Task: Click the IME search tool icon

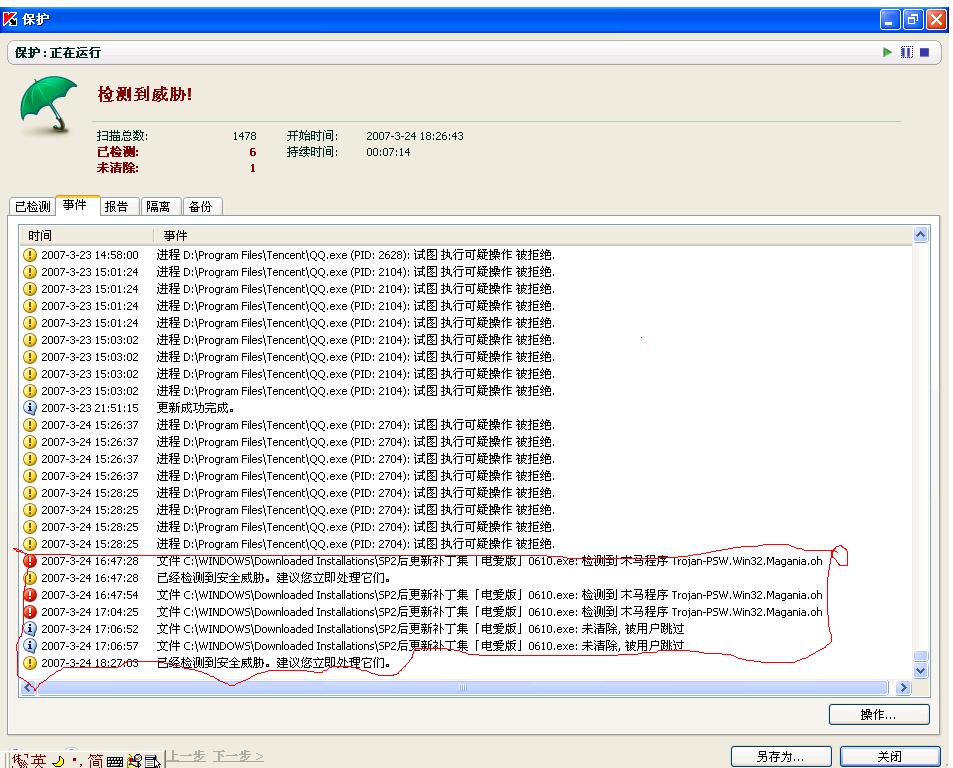Action: click(x=134, y=761)
